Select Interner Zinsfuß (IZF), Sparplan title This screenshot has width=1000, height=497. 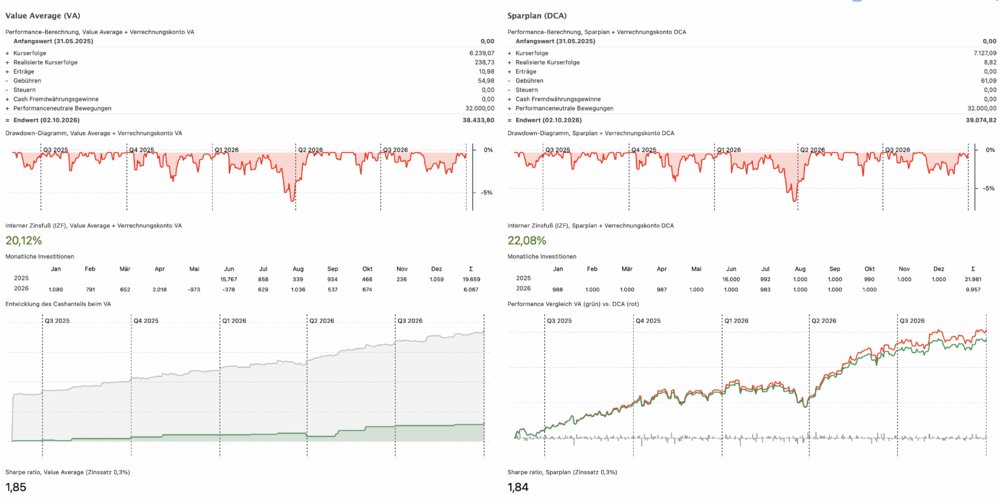tap(591, 226)
